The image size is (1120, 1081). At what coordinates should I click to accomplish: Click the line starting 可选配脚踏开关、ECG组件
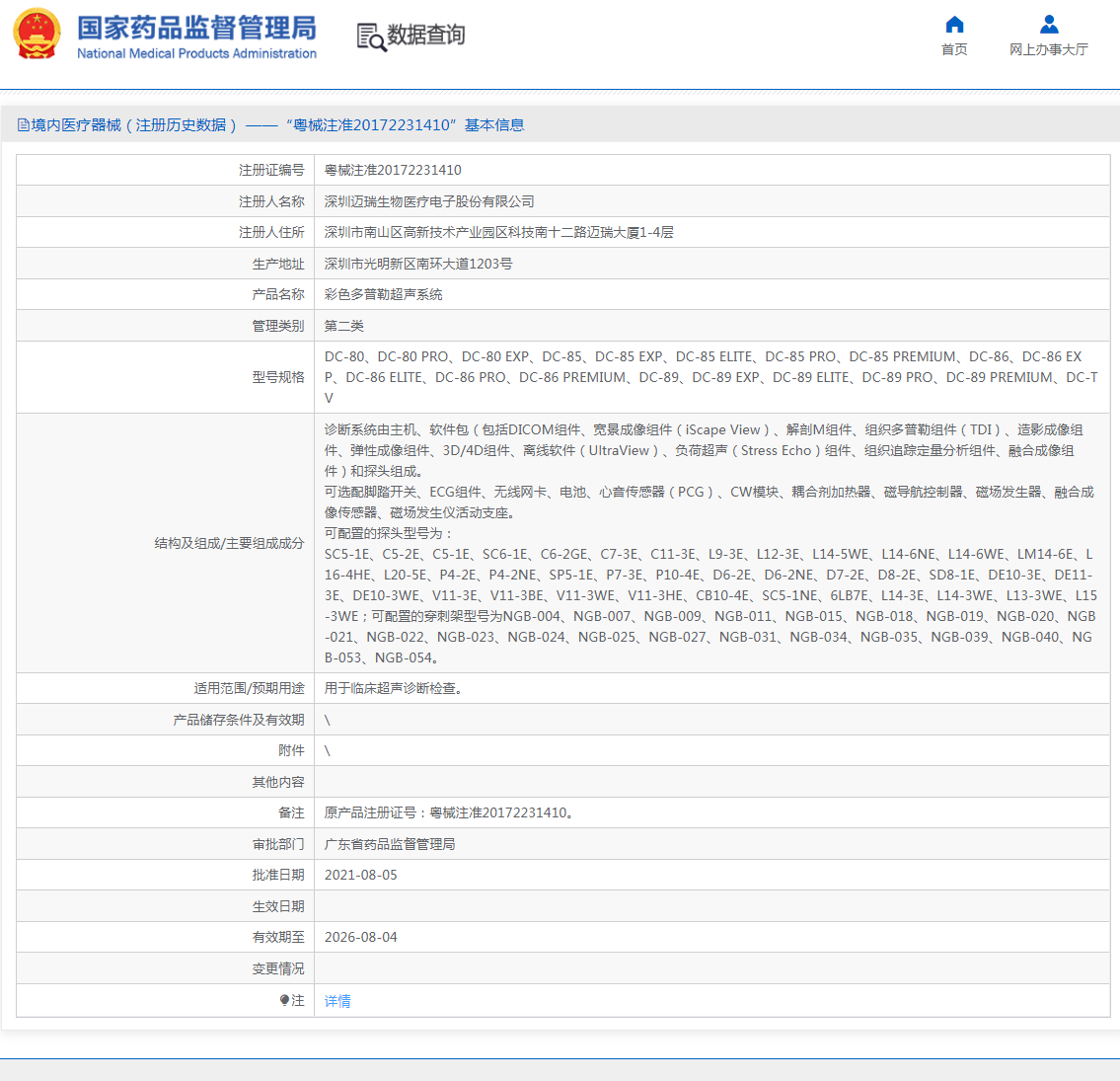(709, 492)
